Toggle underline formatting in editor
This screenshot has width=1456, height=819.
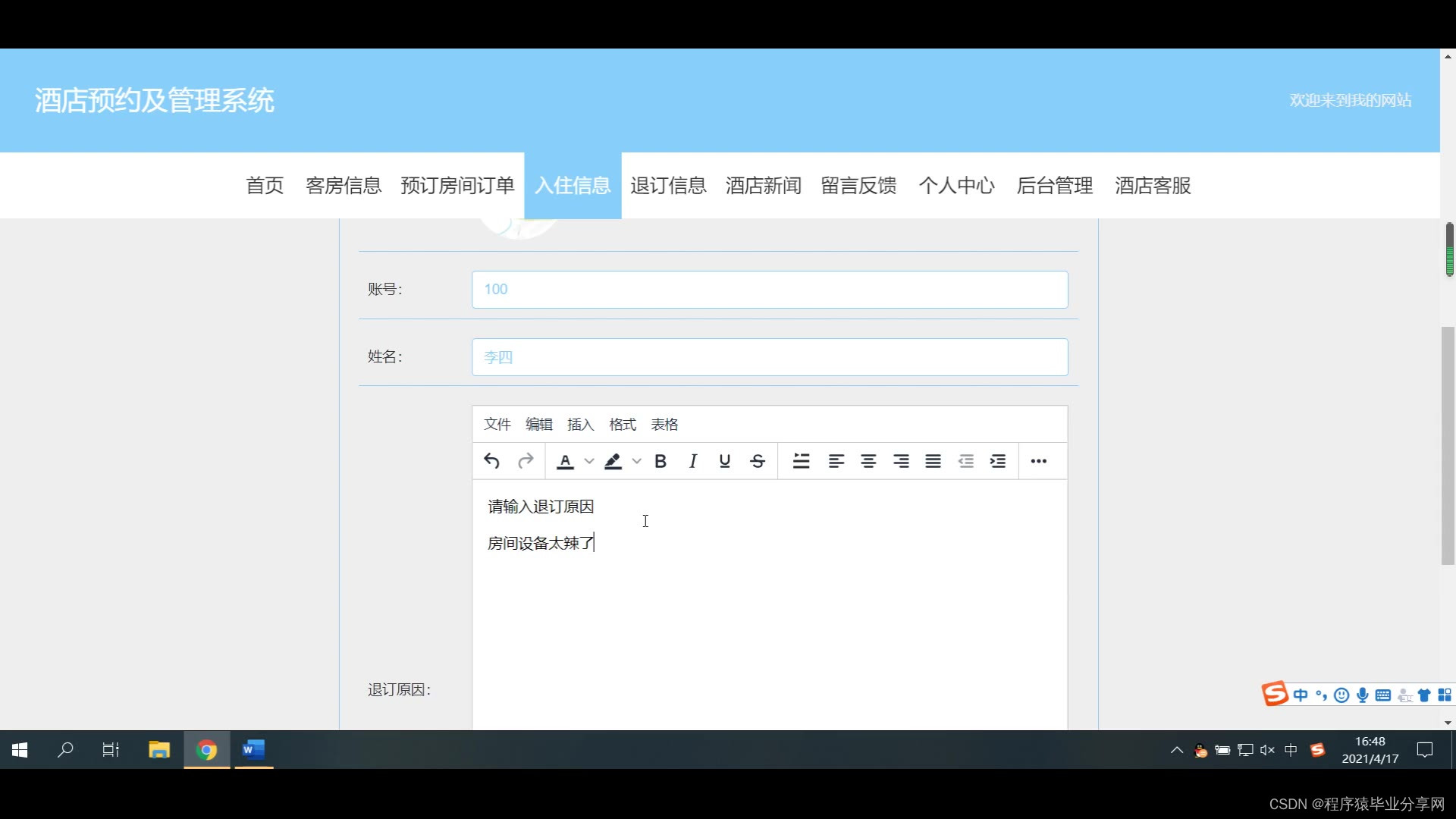[724, 461]
